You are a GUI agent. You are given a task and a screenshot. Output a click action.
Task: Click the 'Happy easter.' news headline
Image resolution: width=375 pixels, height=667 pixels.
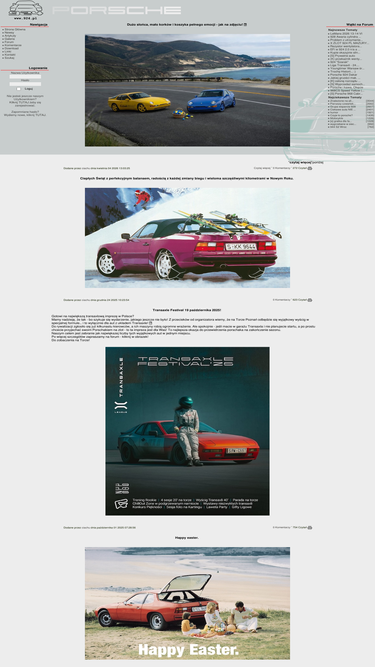coord(187,538)
